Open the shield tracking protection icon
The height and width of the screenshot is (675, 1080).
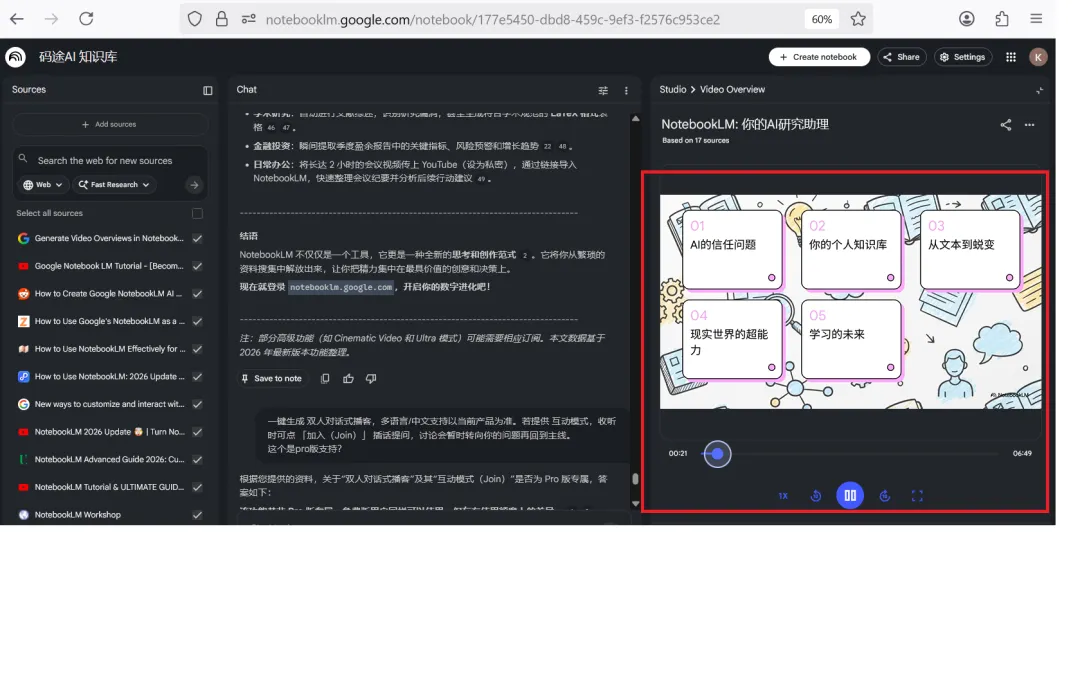click(195, 19)
